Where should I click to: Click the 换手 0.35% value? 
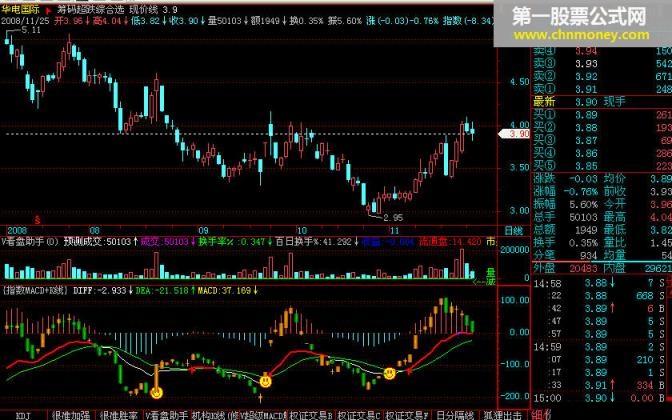pyautogui.click(x=583, y=243)
